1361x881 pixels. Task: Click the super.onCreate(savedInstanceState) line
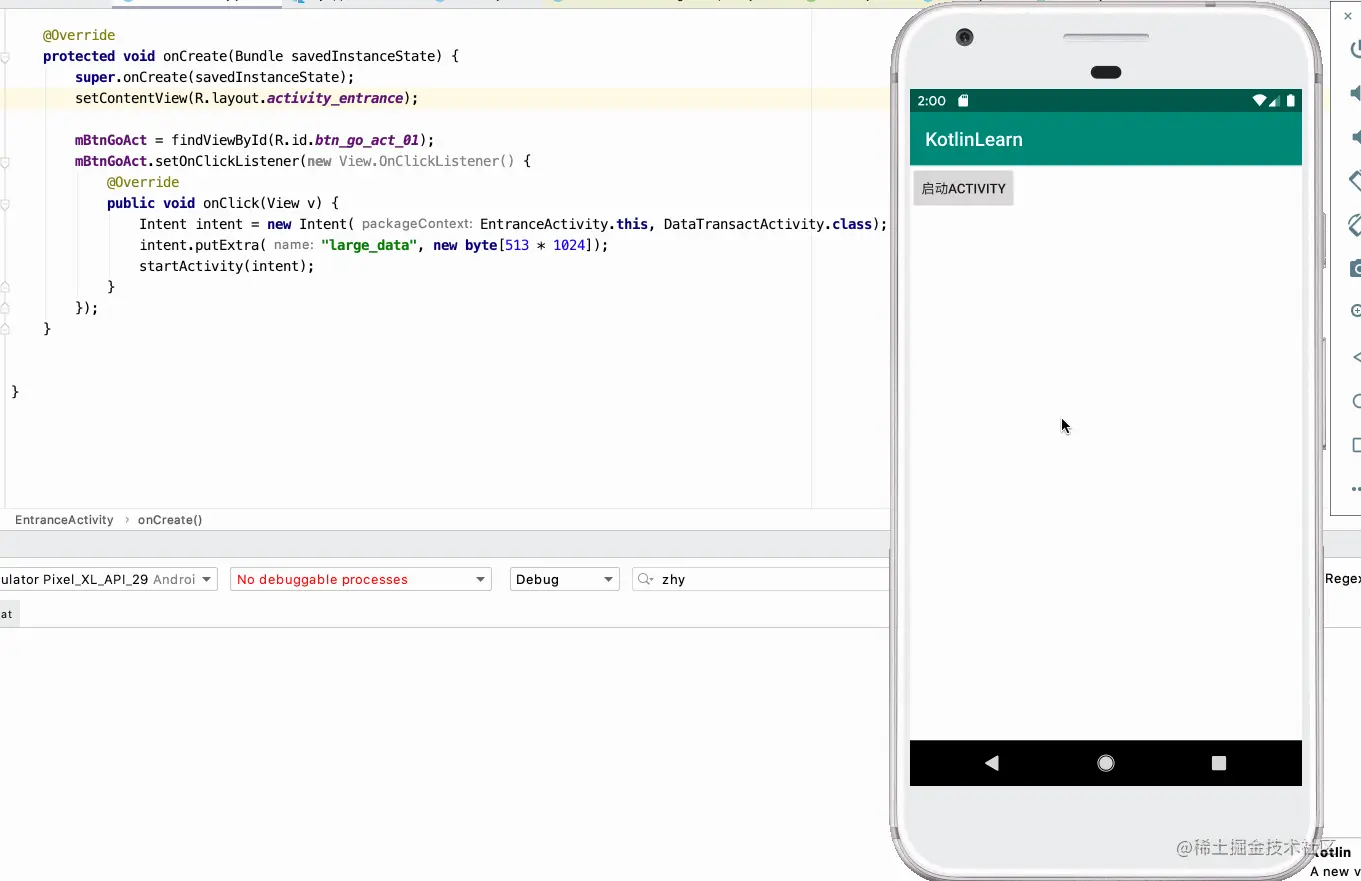tap(215, 77)
